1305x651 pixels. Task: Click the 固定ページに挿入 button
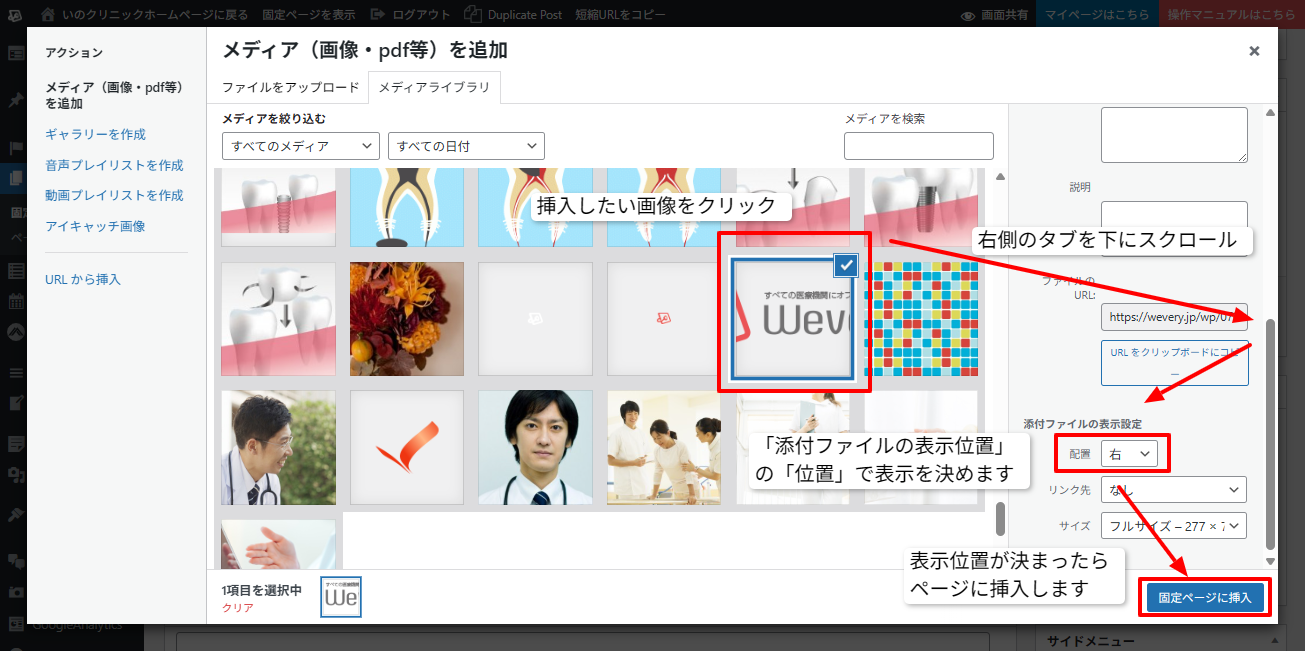click(1205, 598)
